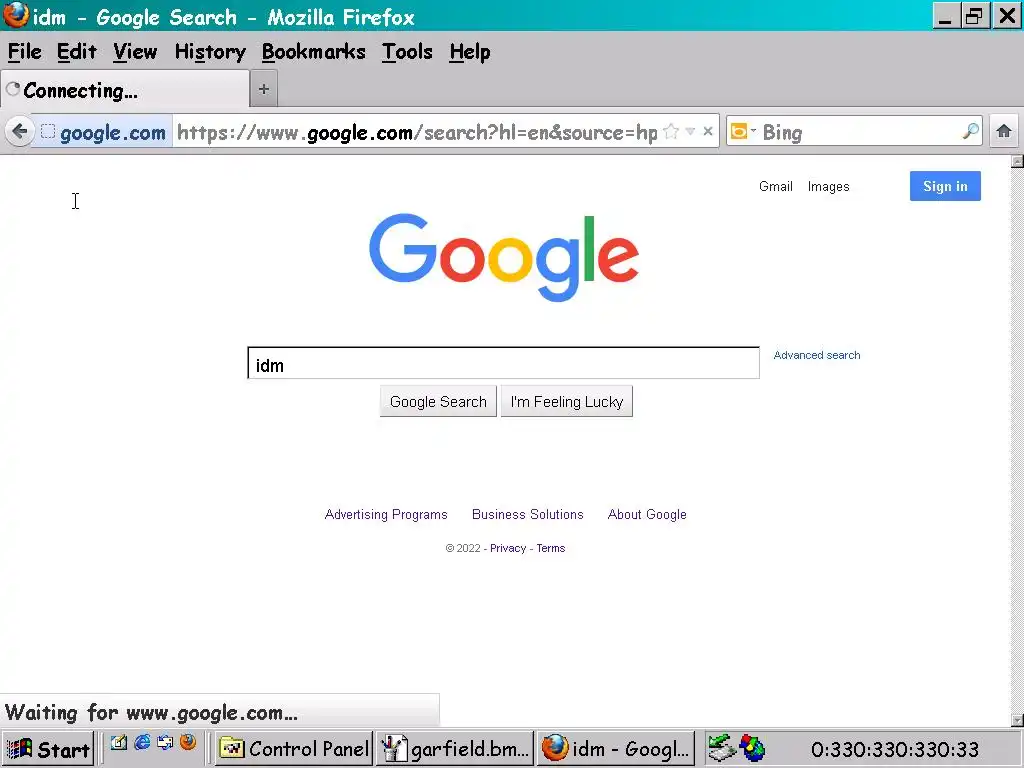This screenshot has height=768, width=1024.
Task: Click the Show Desktop quick launch icon
Action: pyautogui.click(x=118, y=743)
